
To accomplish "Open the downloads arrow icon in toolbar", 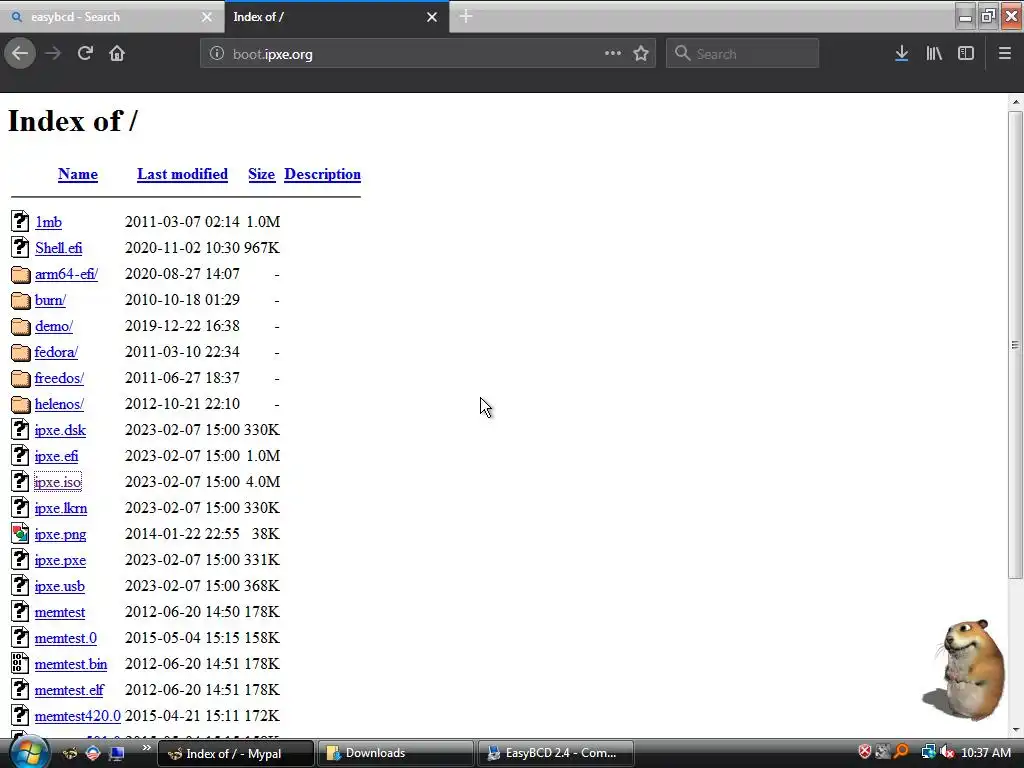I will point(901,54).
